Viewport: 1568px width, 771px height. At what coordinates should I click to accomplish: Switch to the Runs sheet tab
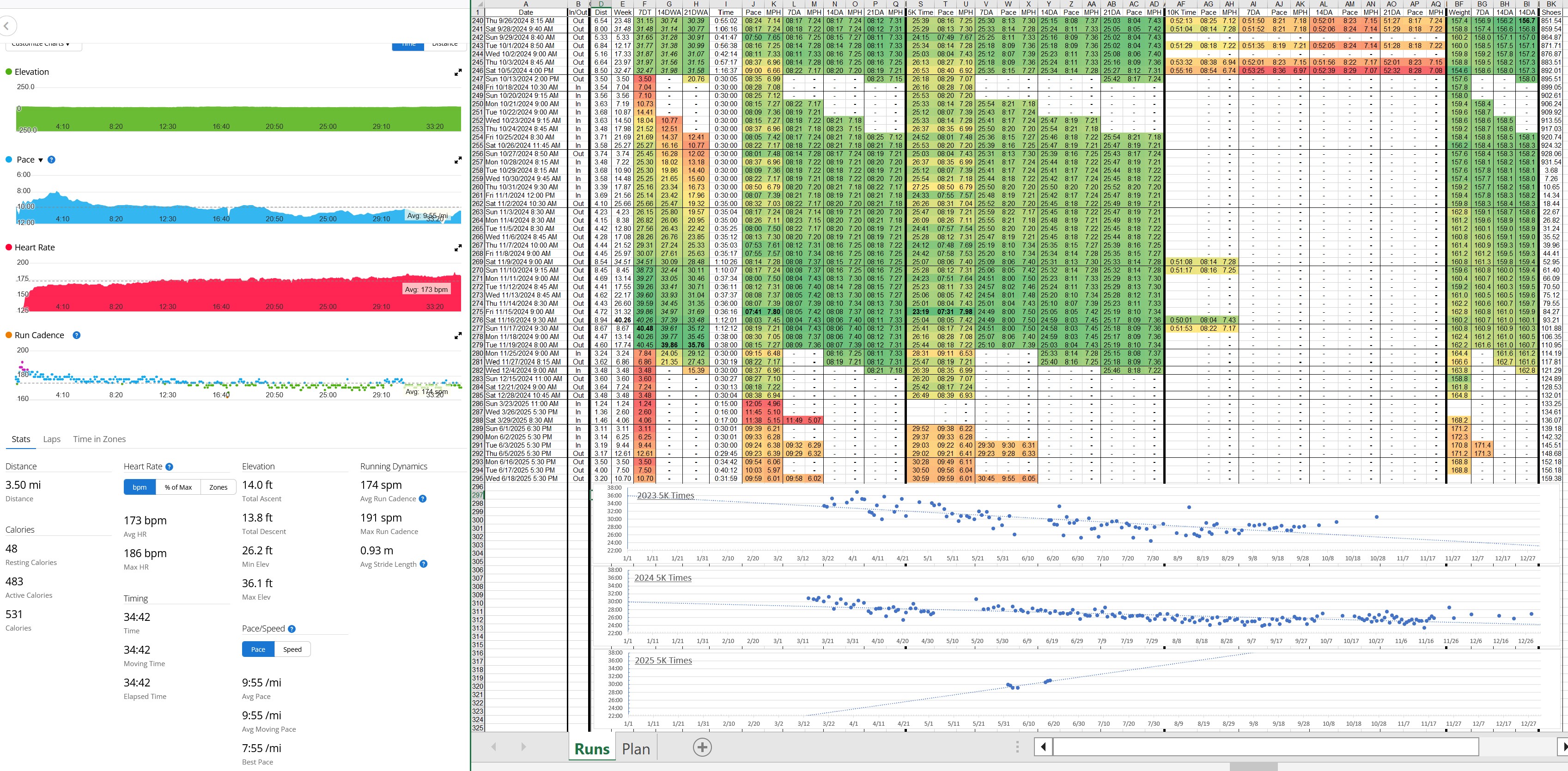coord(592,748)
